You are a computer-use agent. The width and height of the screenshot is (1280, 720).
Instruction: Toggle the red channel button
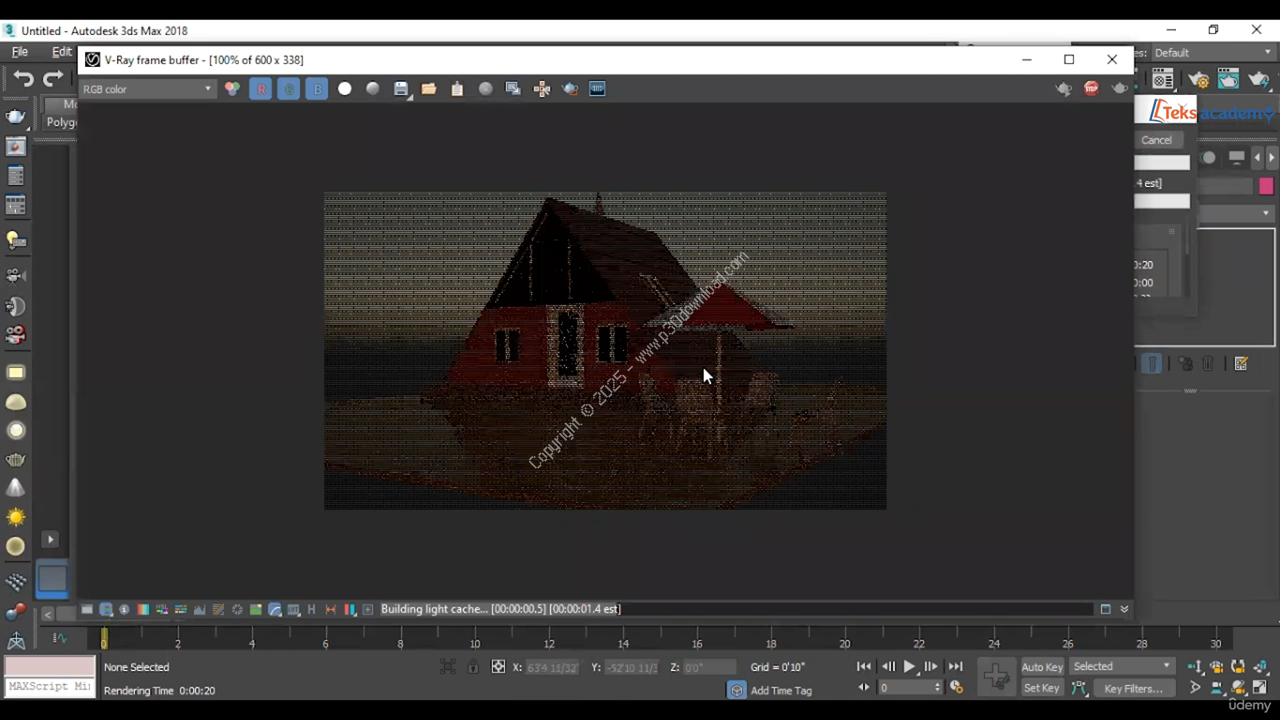point(261,89)
